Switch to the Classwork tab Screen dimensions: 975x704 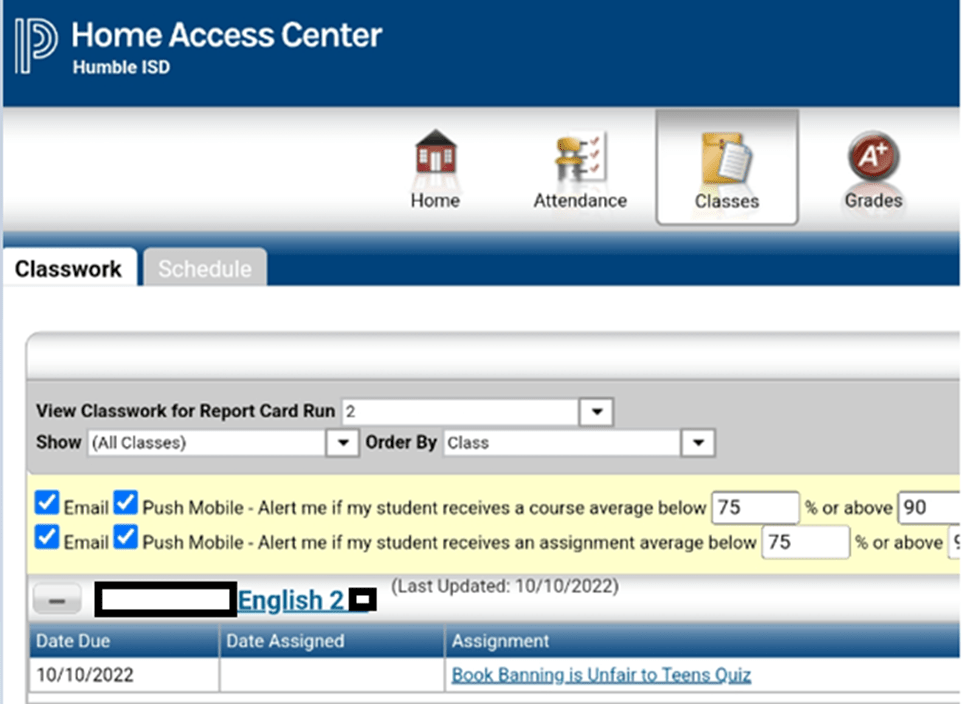tap(68, 269)
